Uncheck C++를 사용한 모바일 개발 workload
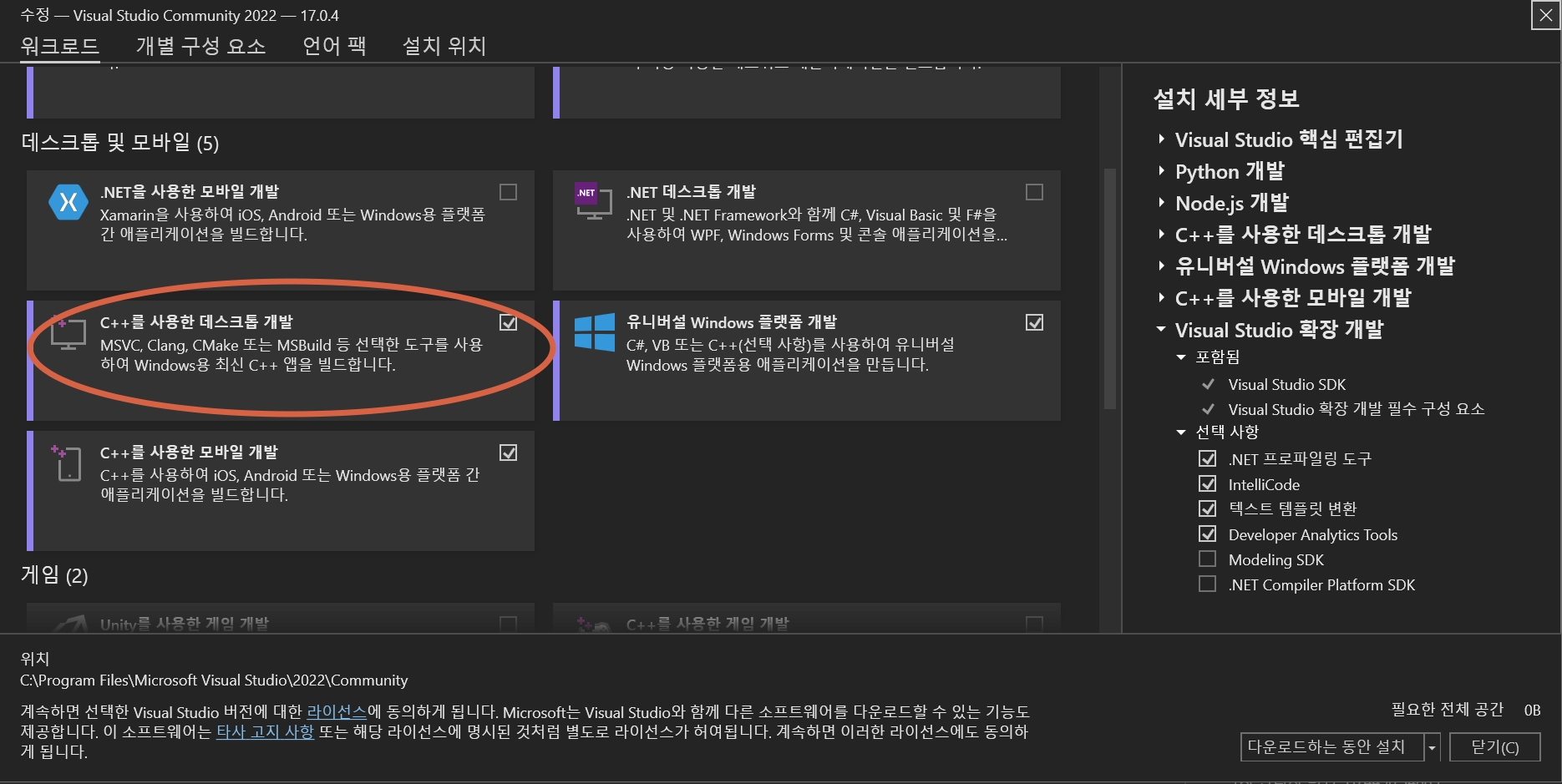 click(508, 453)
